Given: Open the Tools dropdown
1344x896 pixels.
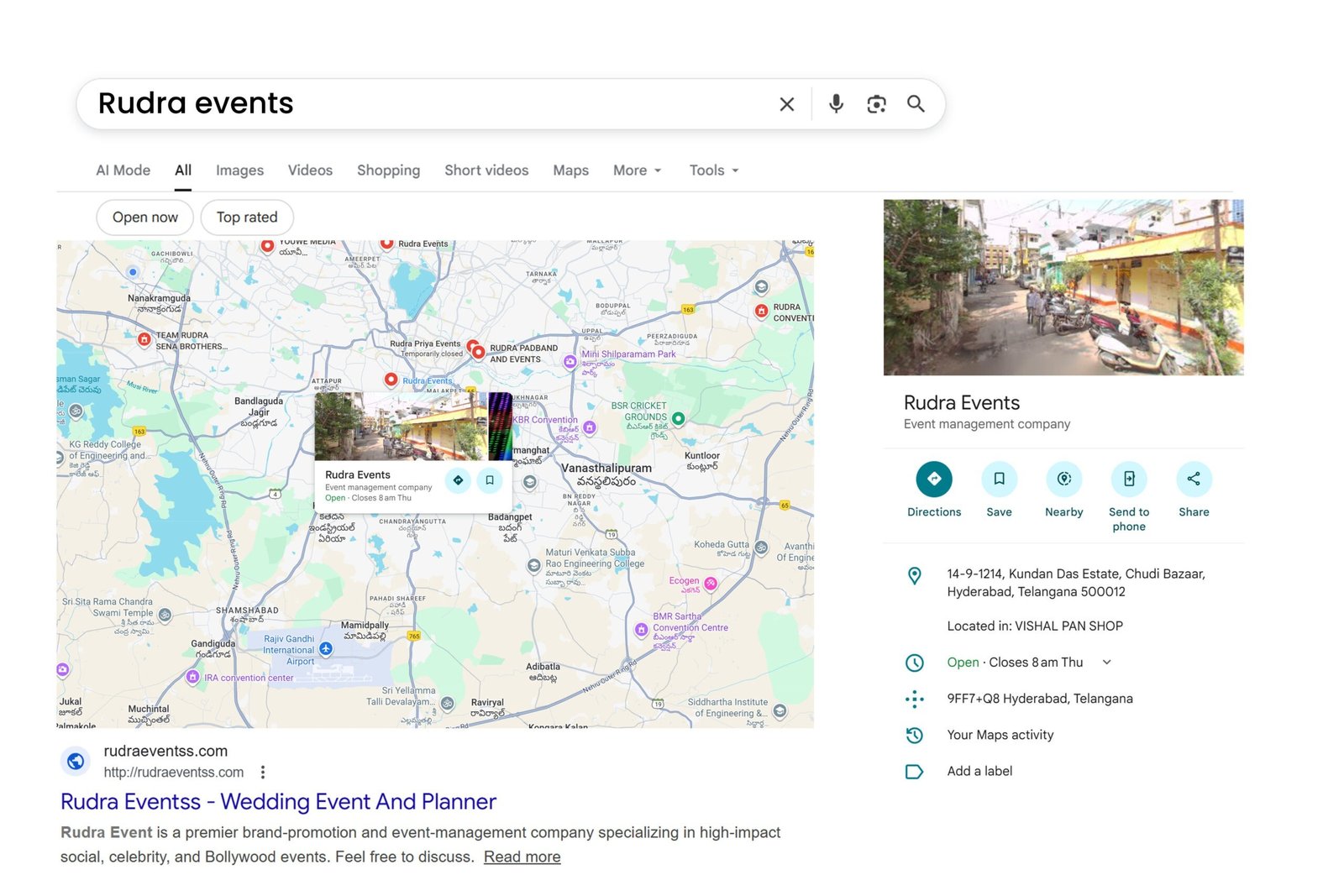Looking at the screenshot, I should pyautogui.click(x=712, y=170).
